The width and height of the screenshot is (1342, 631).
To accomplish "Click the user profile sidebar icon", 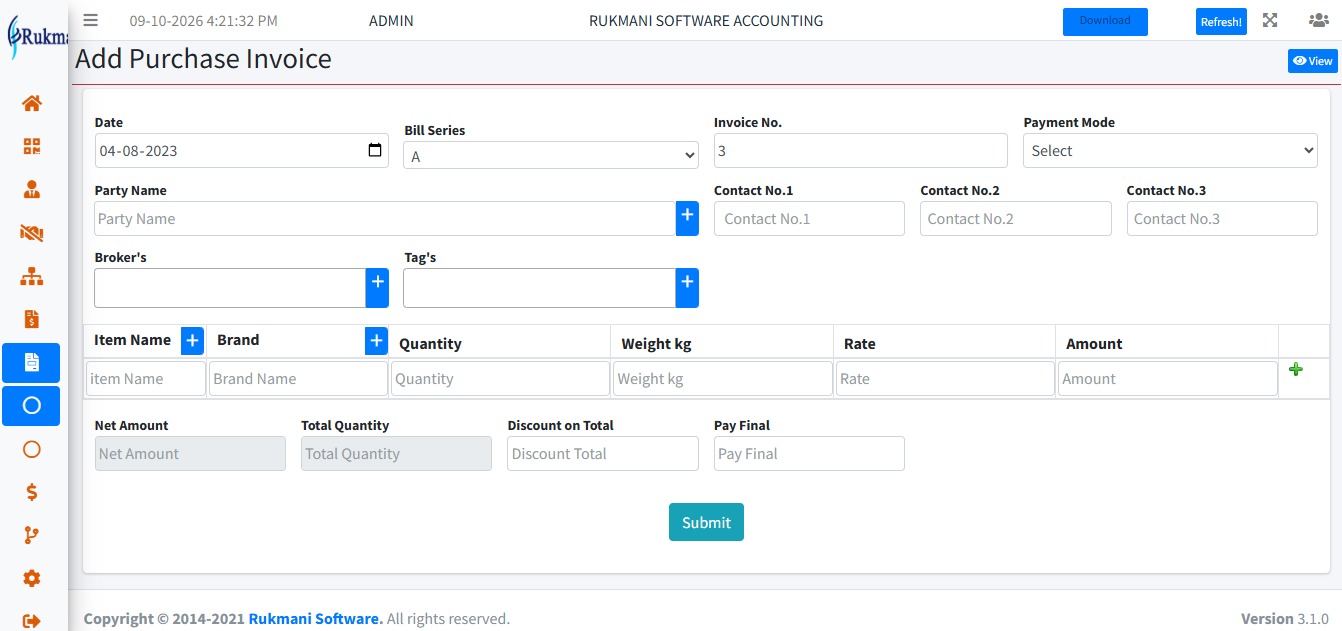I will click(x=32, y=189).
